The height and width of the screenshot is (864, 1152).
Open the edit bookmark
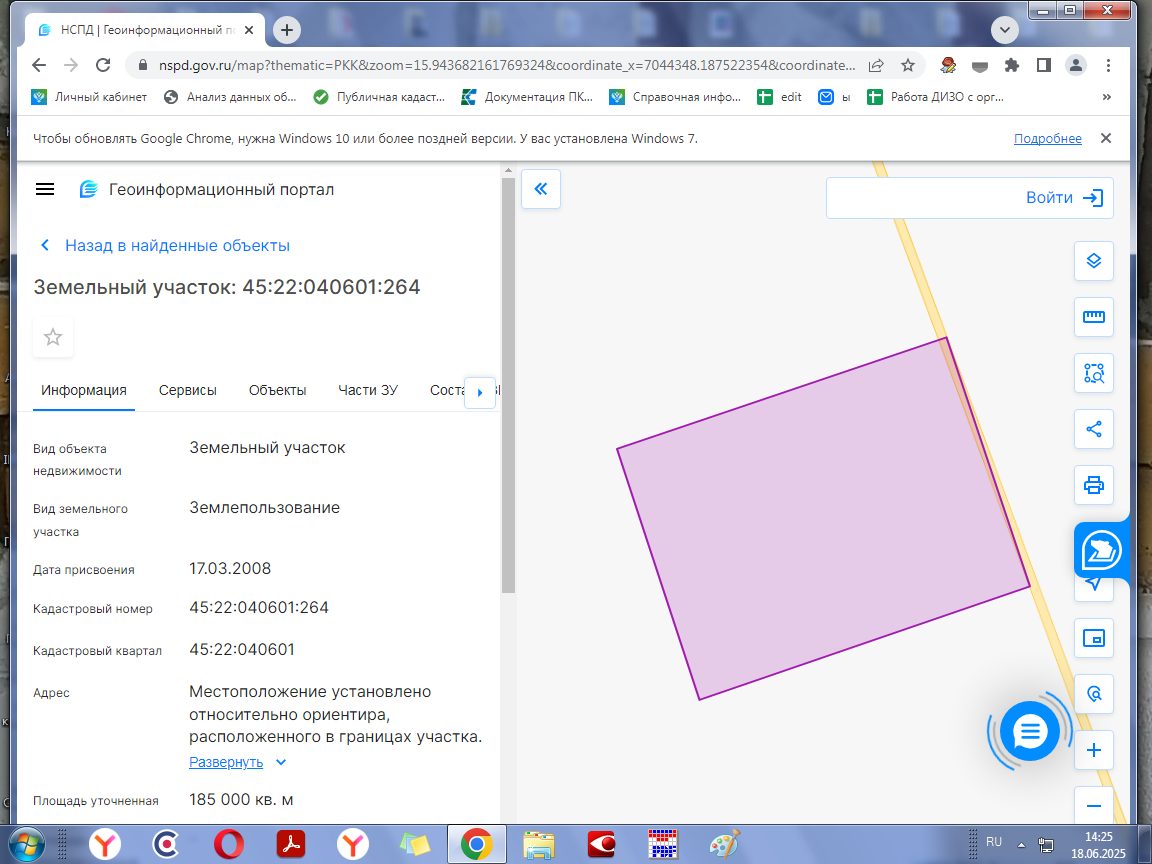coord(780,97)
